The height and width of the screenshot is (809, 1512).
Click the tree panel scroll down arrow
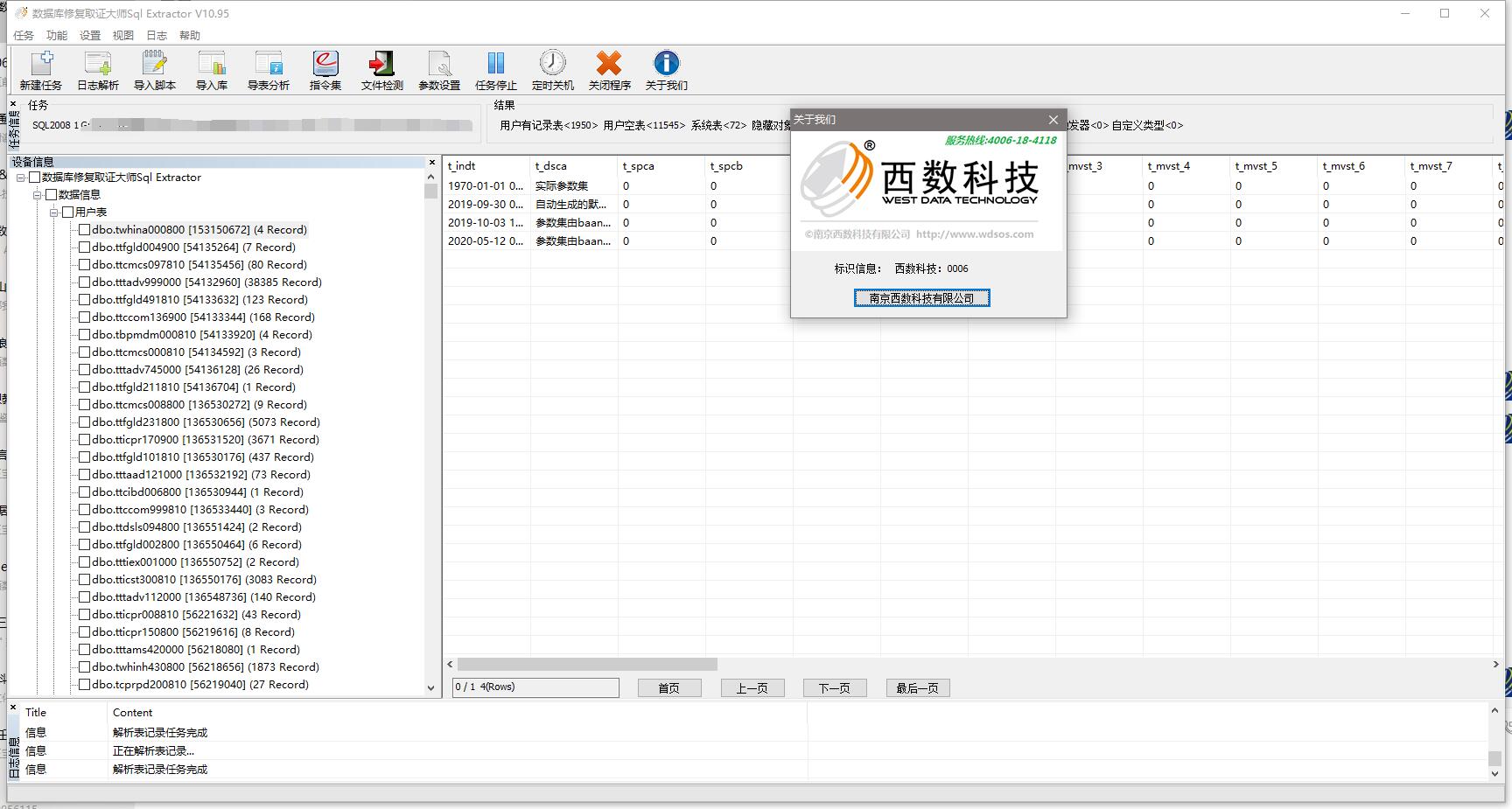[430, 688]
